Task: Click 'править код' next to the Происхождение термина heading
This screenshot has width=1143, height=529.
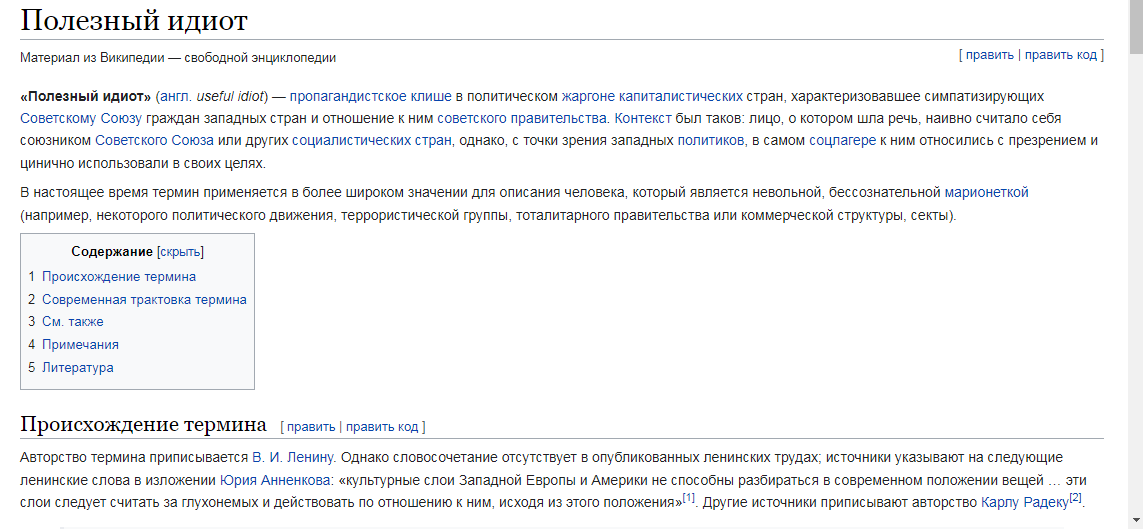Action: pos(382,427)
